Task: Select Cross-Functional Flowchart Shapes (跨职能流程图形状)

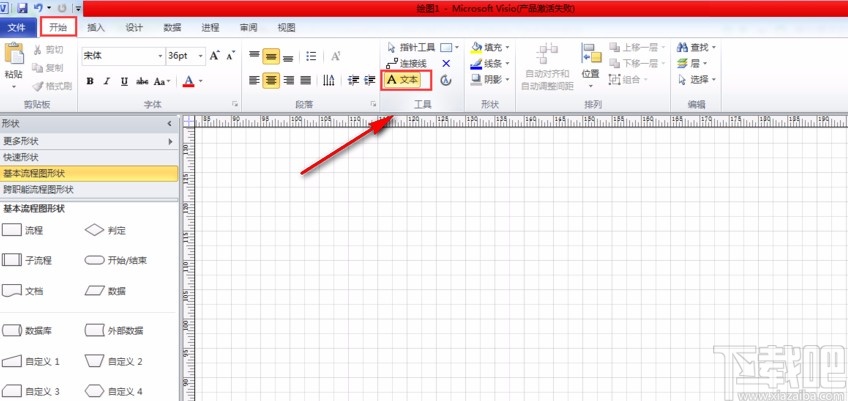Action: point(89,190)
